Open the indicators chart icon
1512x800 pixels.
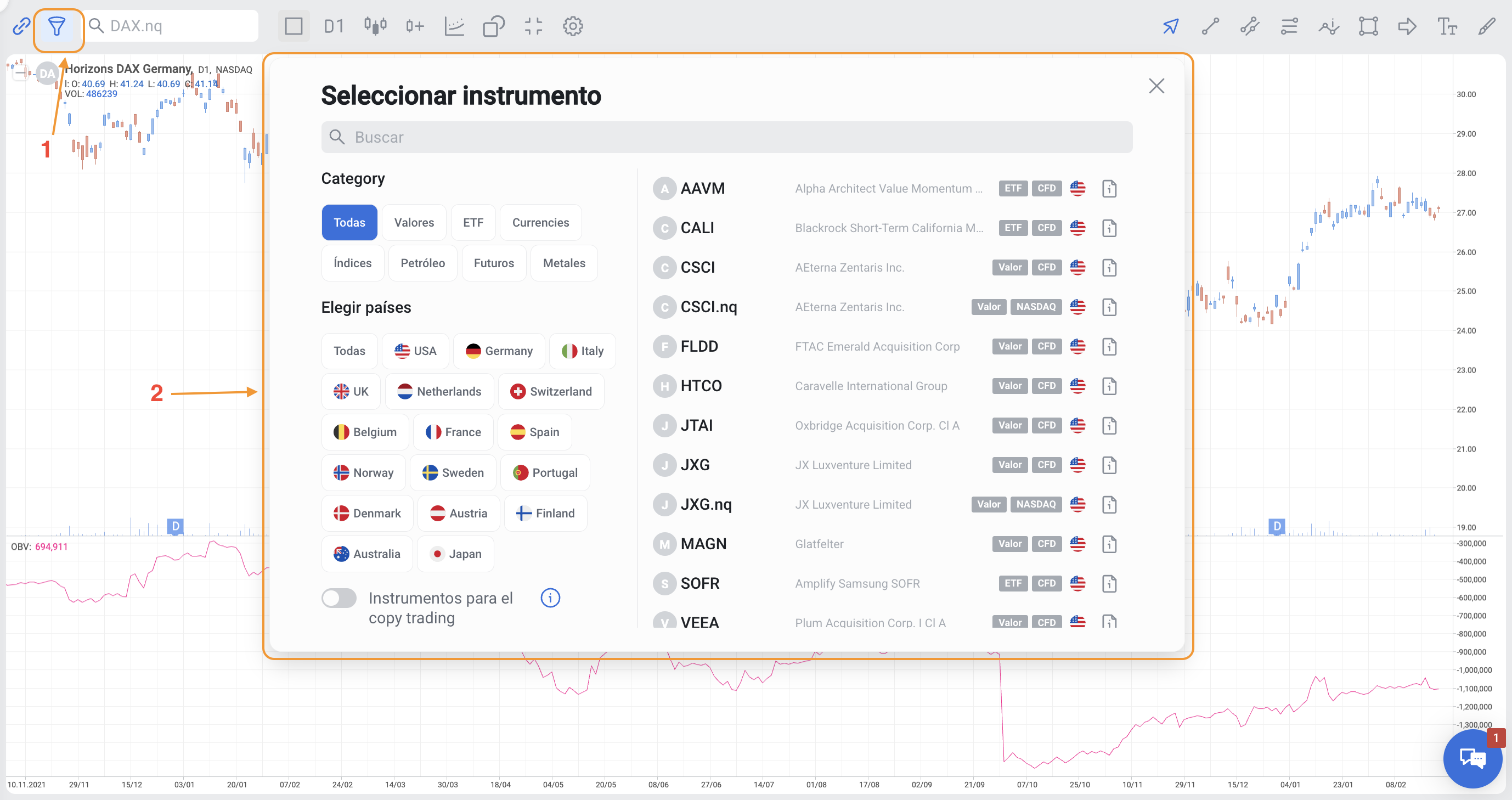[454, 26]
